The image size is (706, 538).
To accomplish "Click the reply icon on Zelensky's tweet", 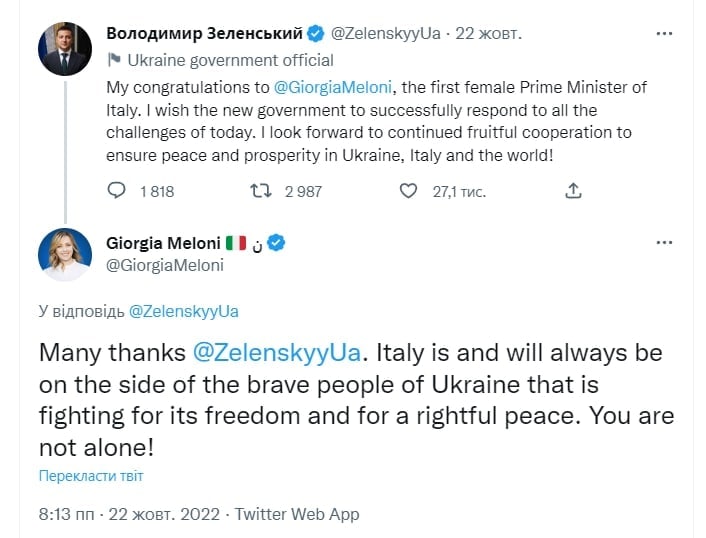I will 116,191.
